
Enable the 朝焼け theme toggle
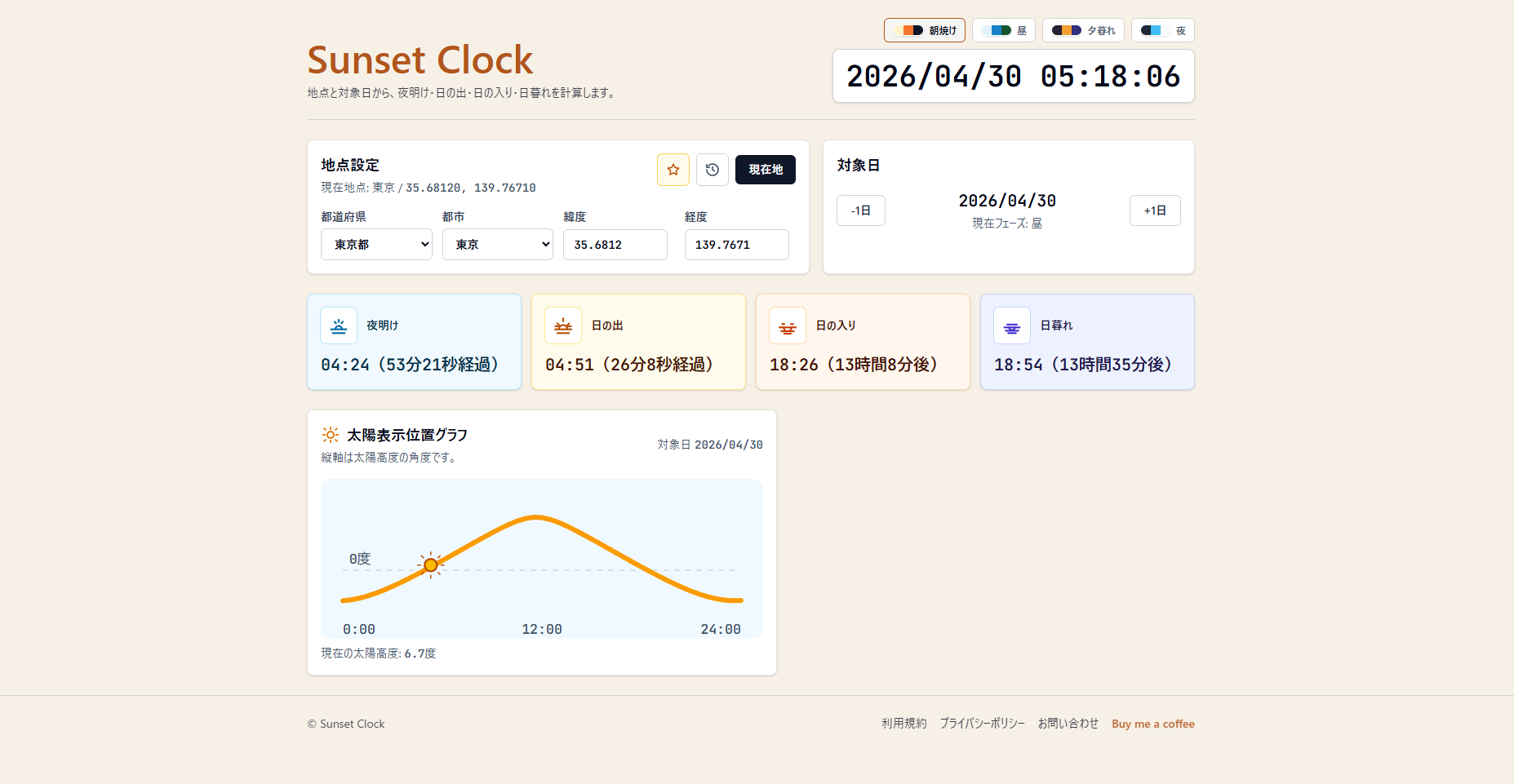coord(924,29)
